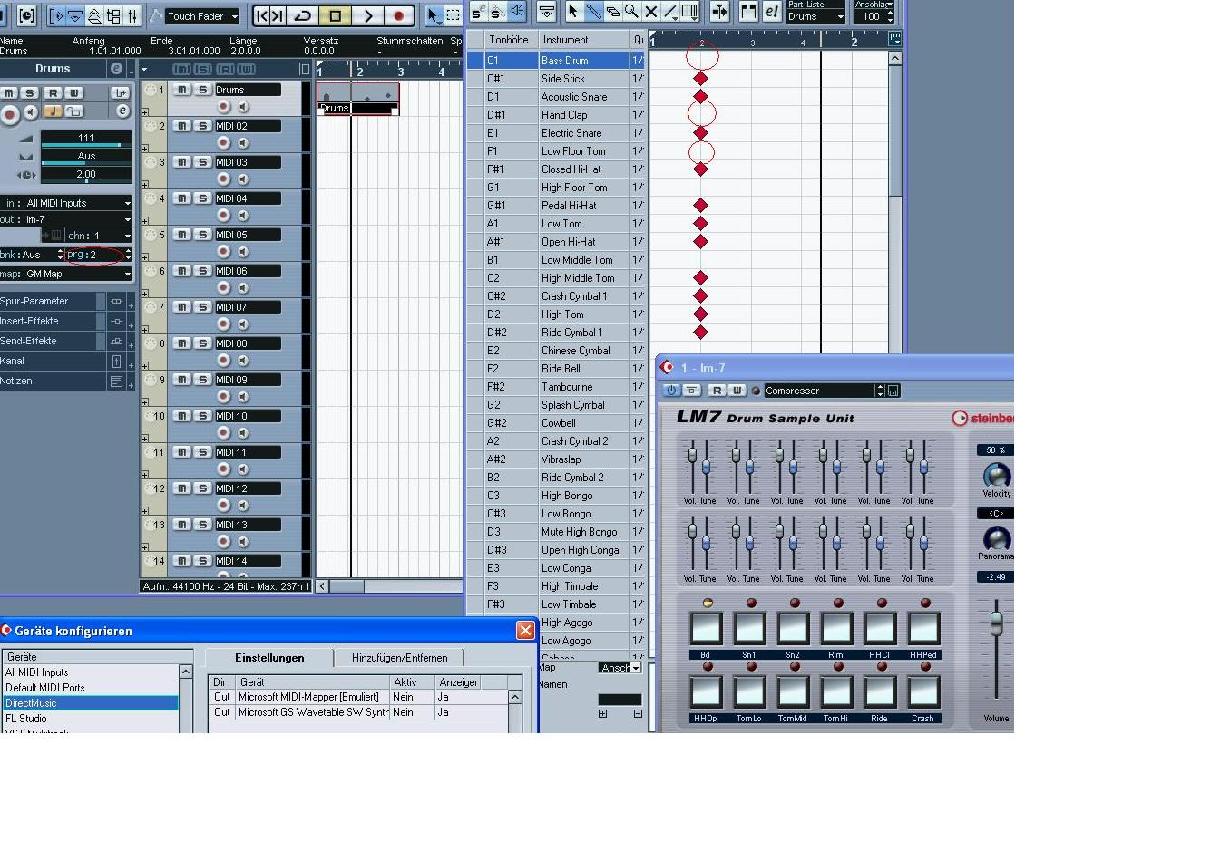1205x857 pixels.
Task: Toggle acoustic feedback speaker icon
Action: coord(517,11)
